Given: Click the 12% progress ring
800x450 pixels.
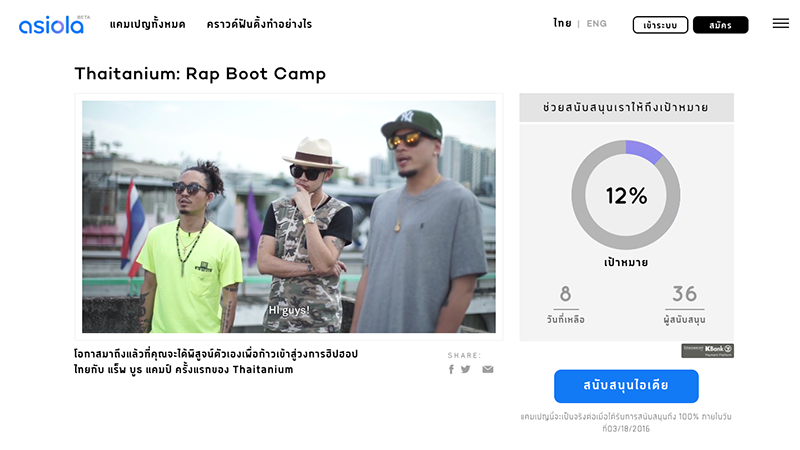Looking at the screenshot, I should [626, 195].
